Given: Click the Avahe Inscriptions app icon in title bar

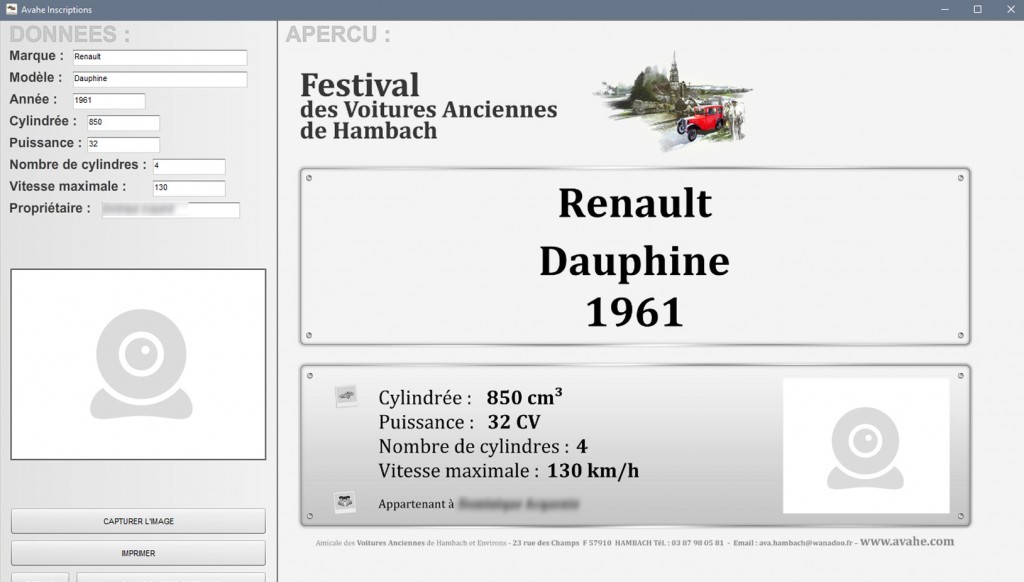Looking at the screenshot, I should (11, 9).
